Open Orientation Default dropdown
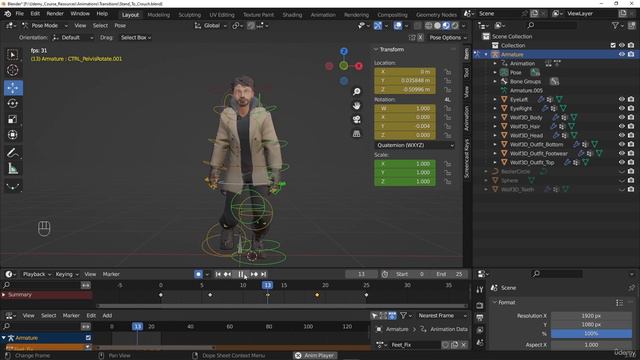This screenshot has width=640, height=360. [73, 38]
